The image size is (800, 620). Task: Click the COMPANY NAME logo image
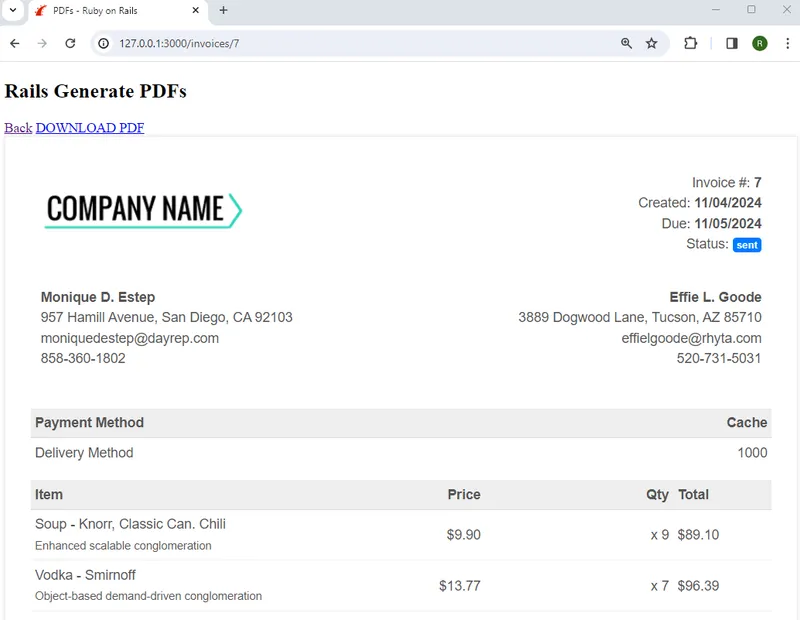143,210
